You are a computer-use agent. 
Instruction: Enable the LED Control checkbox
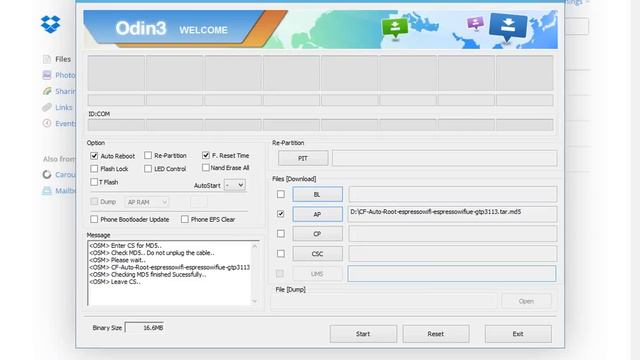tap(148, 169)
